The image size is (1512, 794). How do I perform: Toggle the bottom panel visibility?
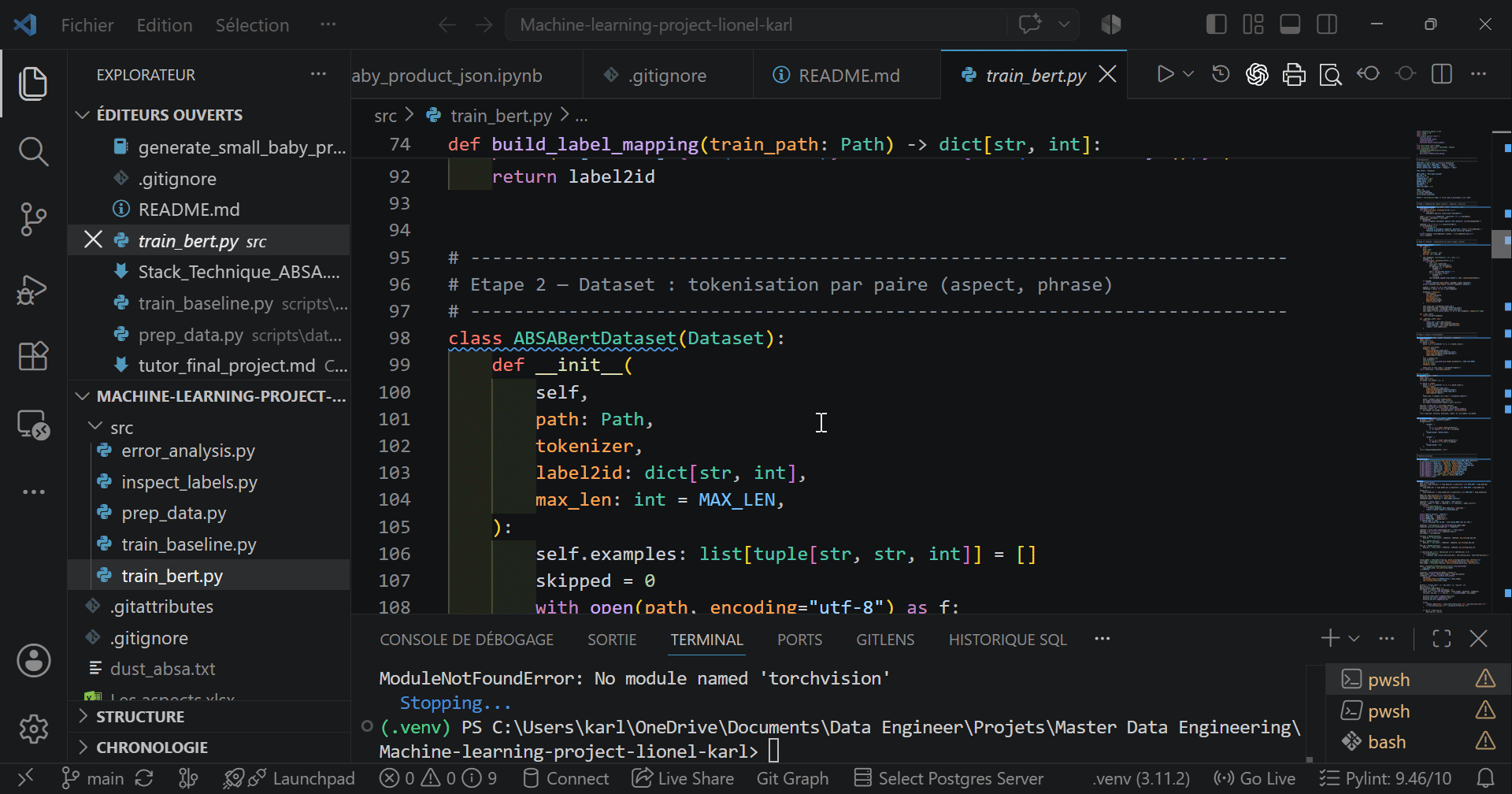1290,24
